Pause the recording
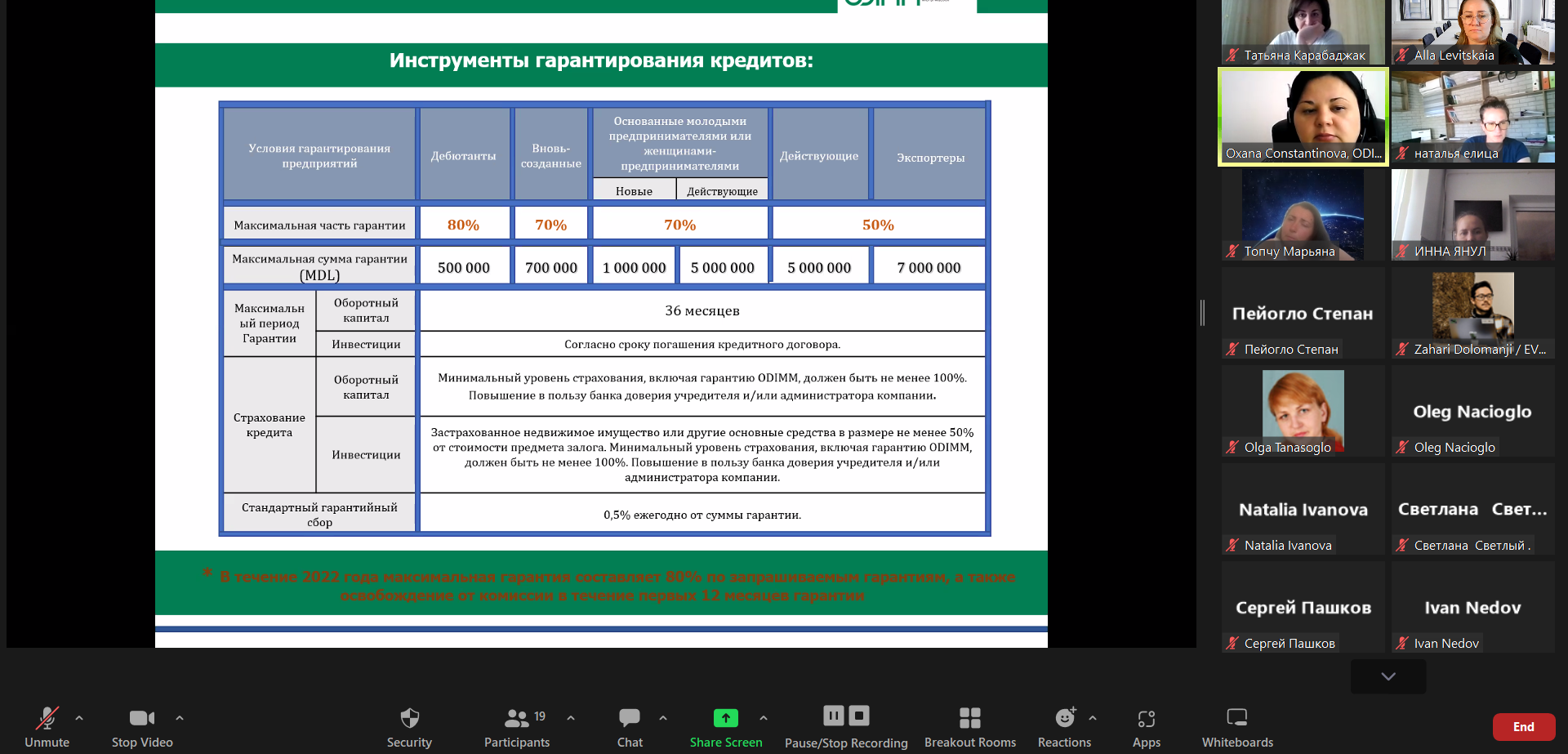 point(833,716)
